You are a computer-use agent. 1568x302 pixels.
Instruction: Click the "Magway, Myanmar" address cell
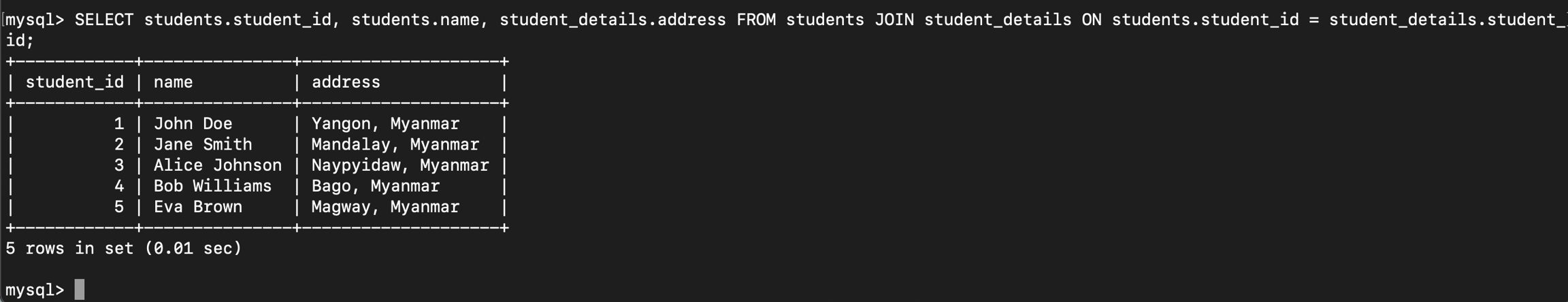pyautogui.click(x=385, y=207)
